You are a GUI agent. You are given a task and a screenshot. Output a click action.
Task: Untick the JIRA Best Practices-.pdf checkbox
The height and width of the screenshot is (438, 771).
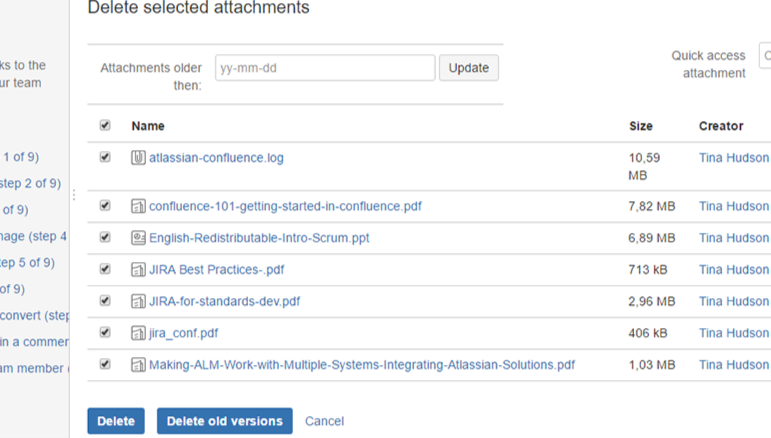point(105,270)
